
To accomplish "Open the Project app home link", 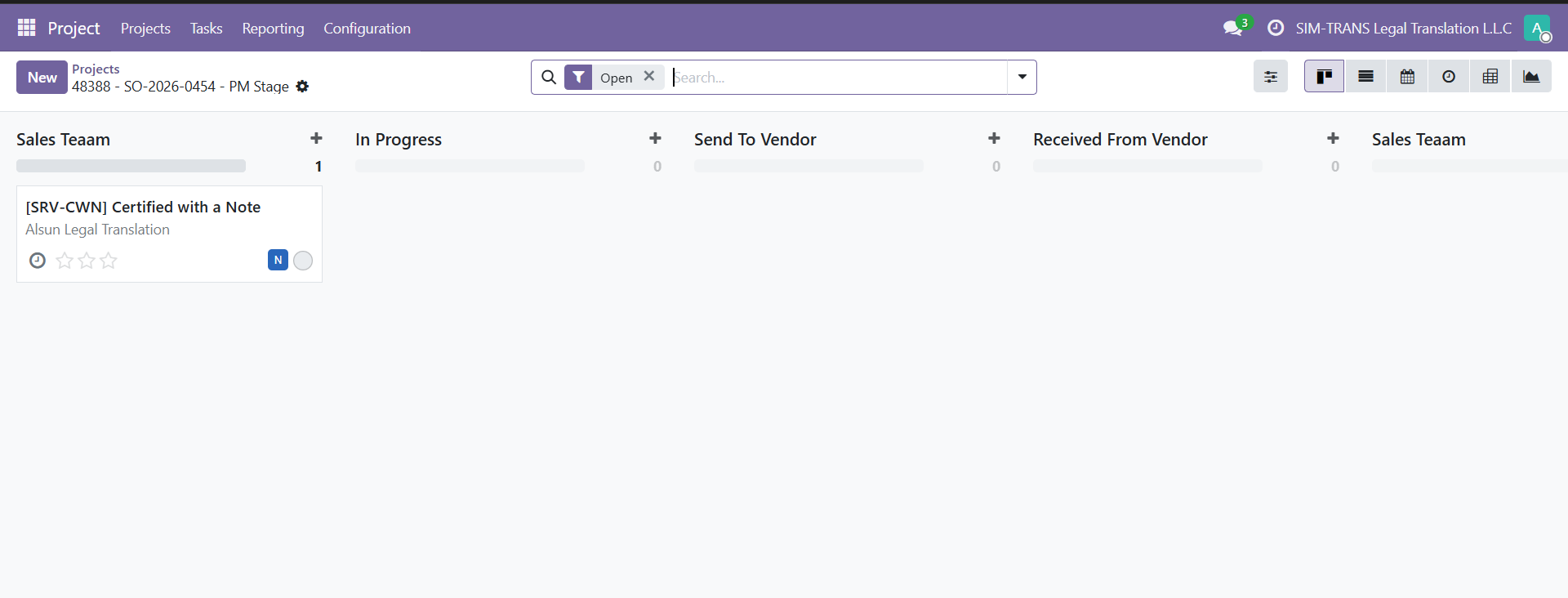I will point(73,28).
